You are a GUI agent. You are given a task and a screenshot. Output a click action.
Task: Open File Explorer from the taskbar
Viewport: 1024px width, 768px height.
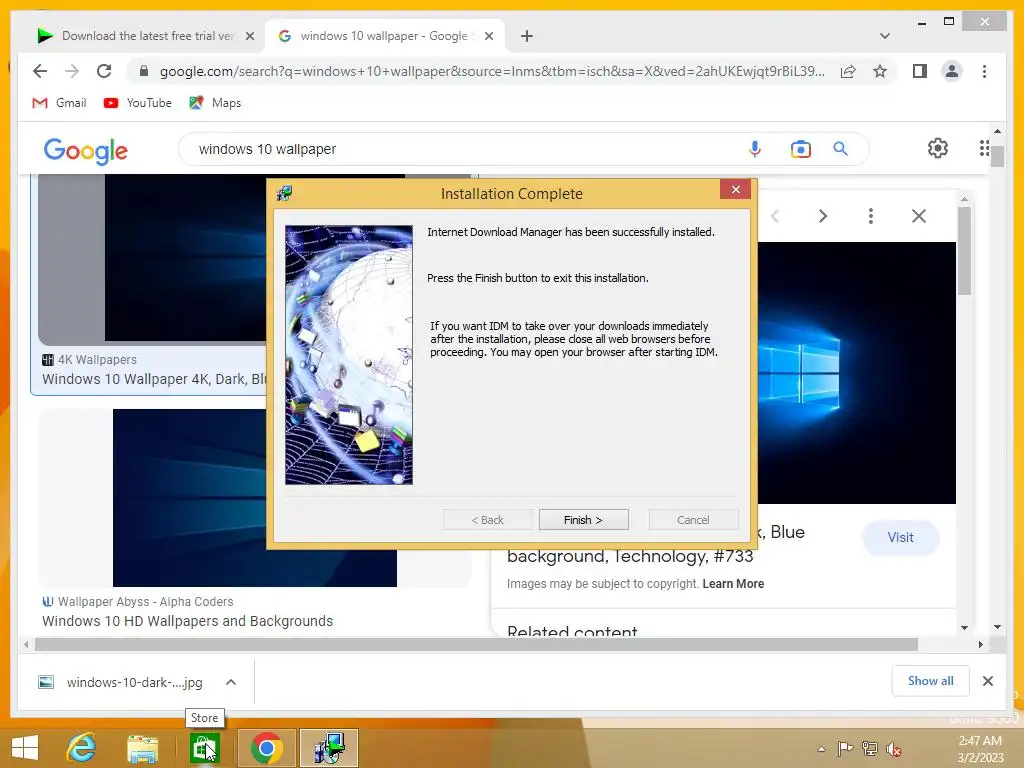click(x=142, y=748)
